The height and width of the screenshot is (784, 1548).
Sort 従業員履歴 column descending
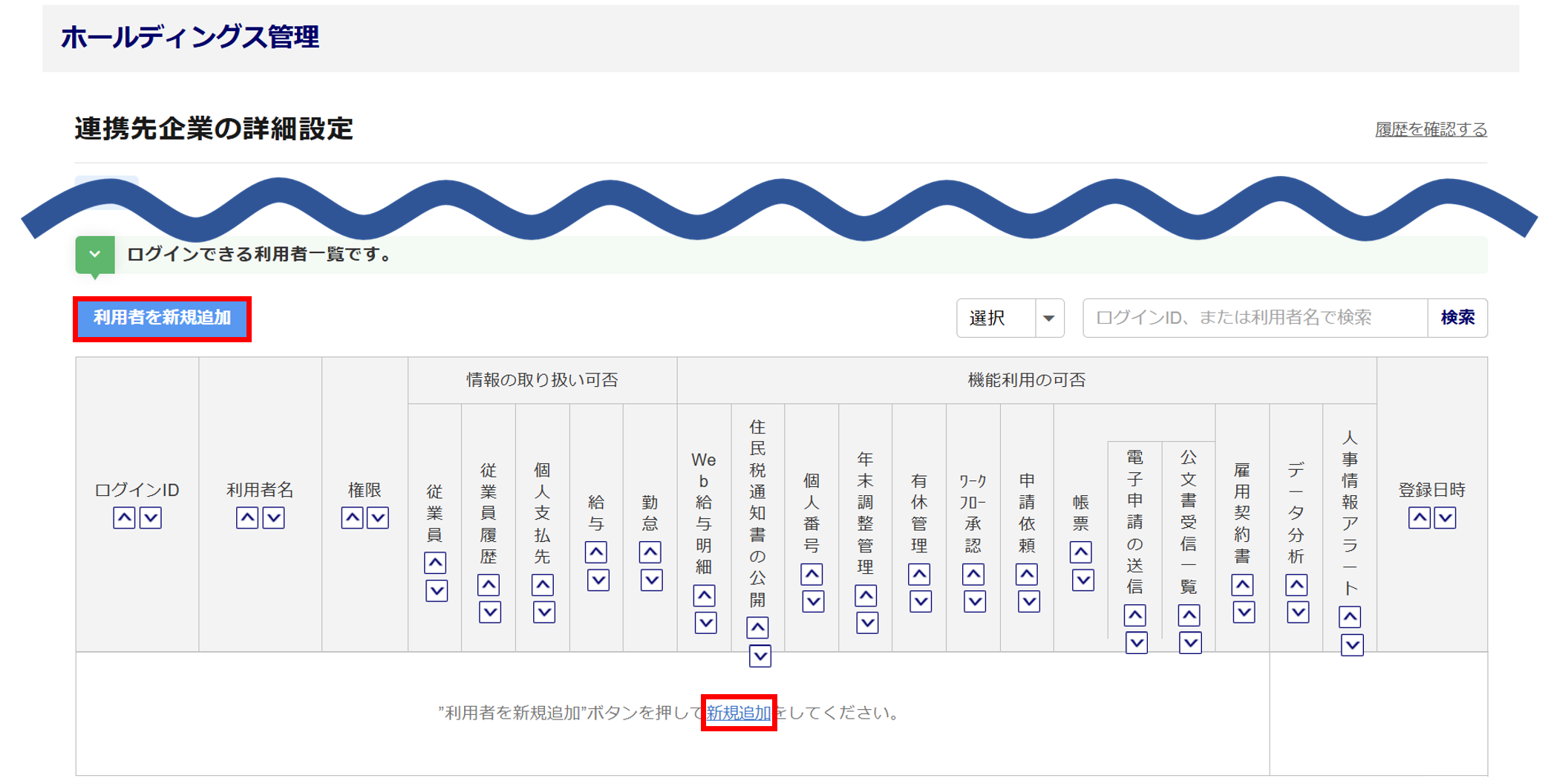(490, 612)
